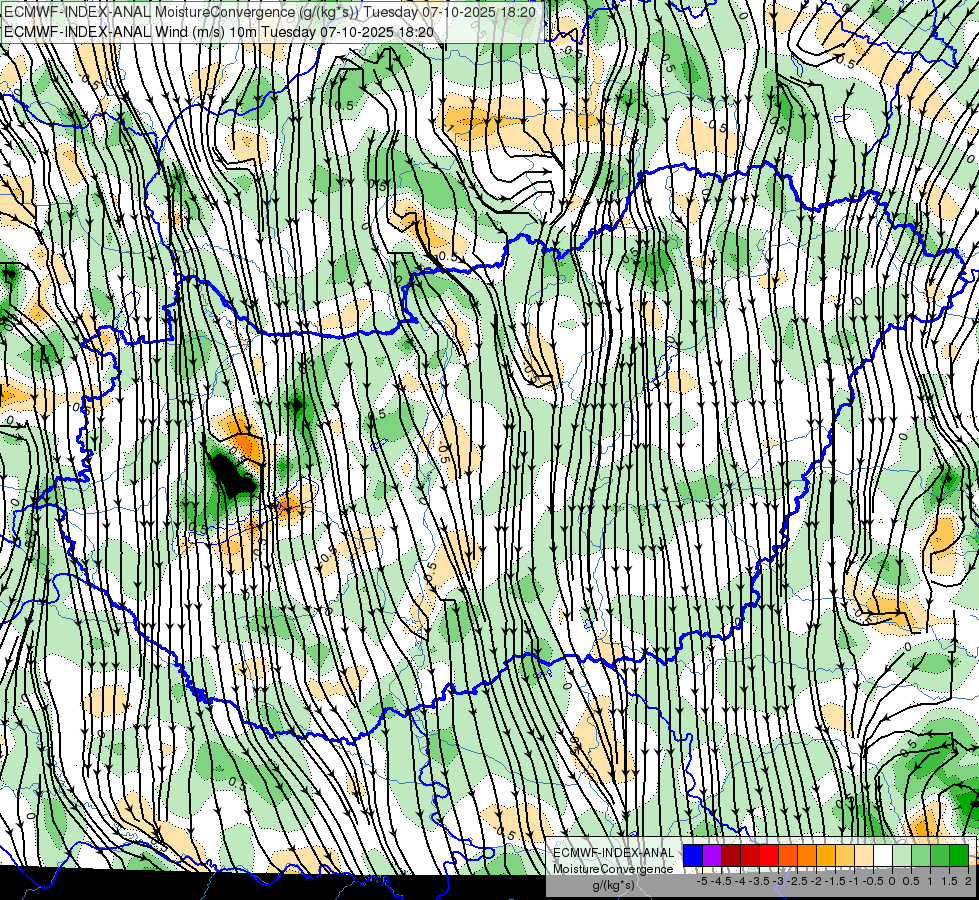Click the blue legend swatch below -5
The height and width of the screenshot is (900, 979).
tap(693, 855)
